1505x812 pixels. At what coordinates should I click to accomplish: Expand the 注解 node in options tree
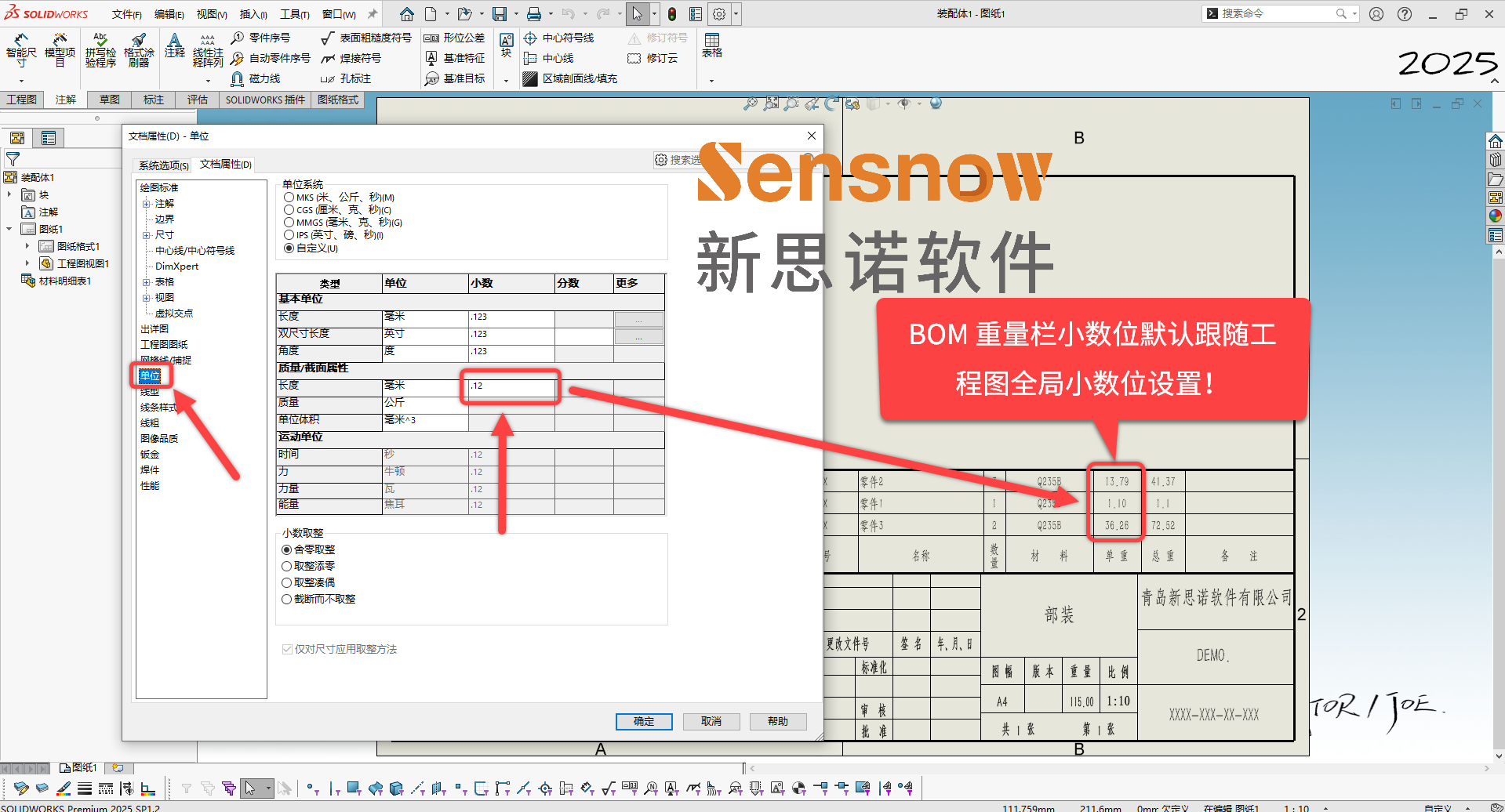pos(147,204)
